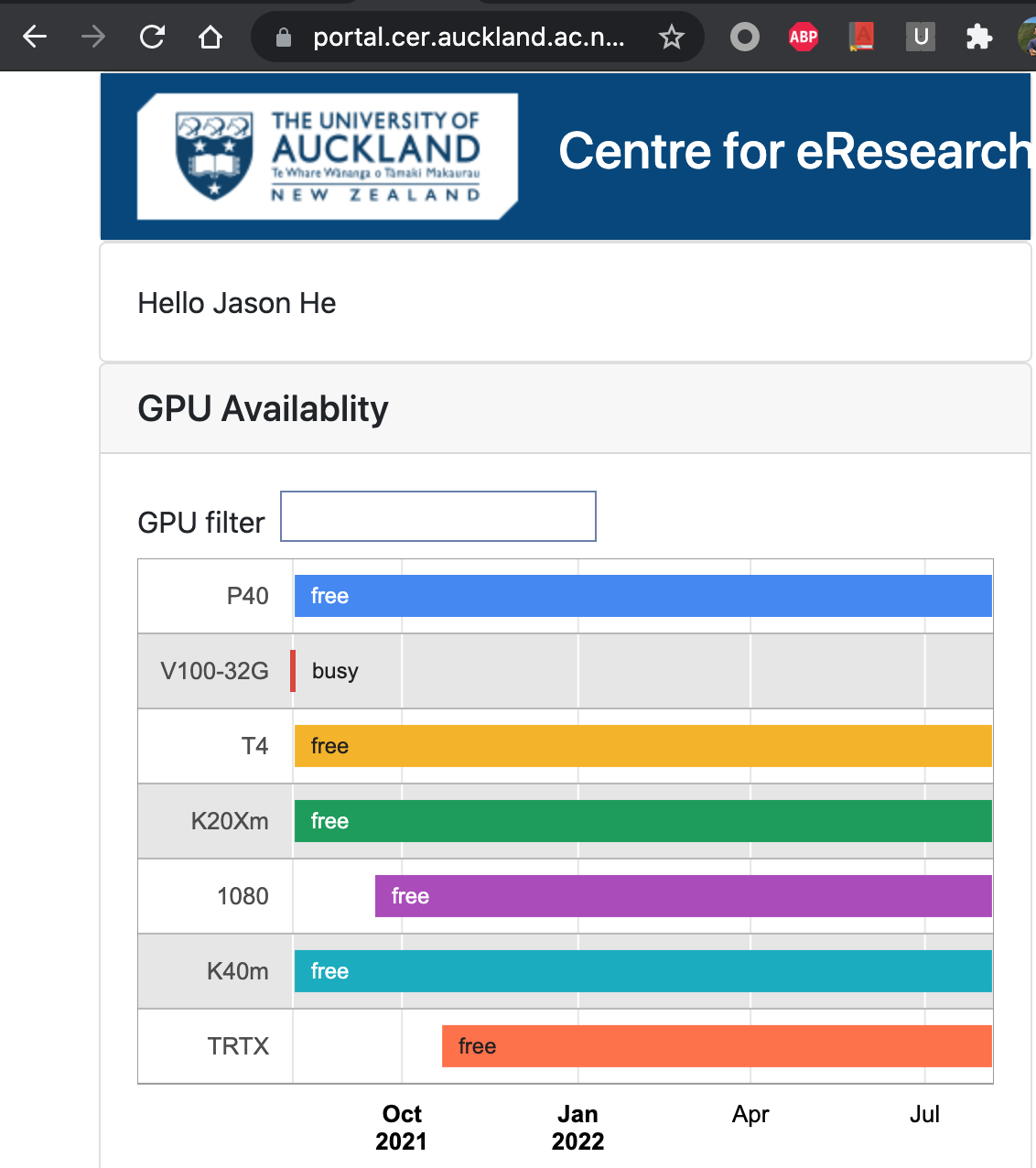Open the AdBlock Plus extension icon
The image size is (1036, 1168).
click(804, 37)
